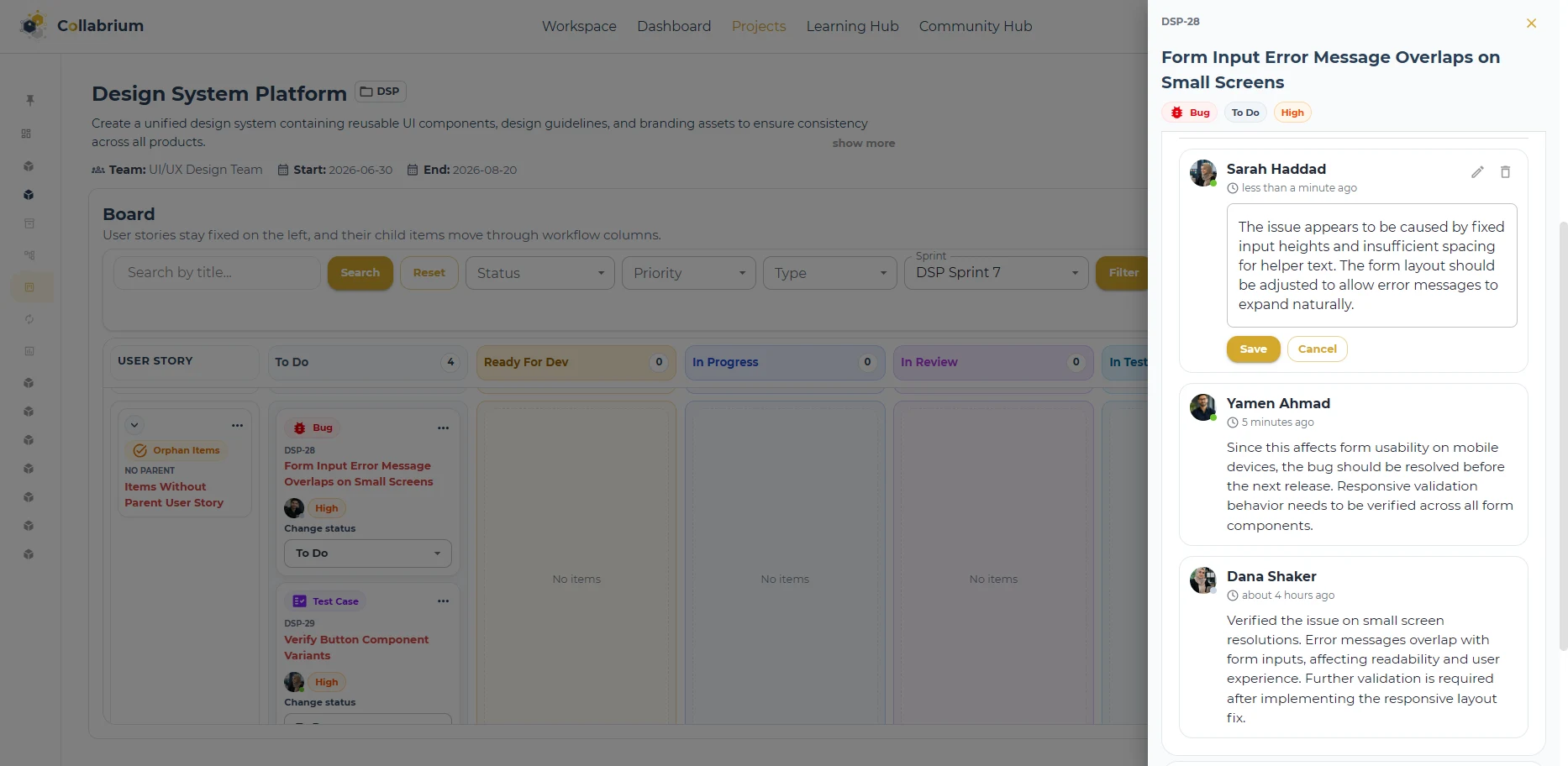The image size is (1568, 766).
Task: Click Yamen Ahmad's avatar in the comments
Action: [1203, 407]
